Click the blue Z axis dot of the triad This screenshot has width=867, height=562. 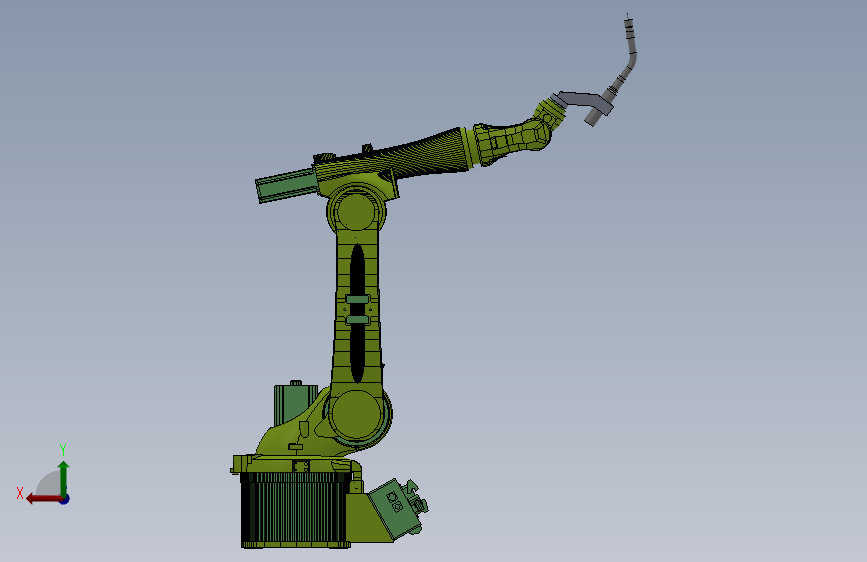click(65, 499)
